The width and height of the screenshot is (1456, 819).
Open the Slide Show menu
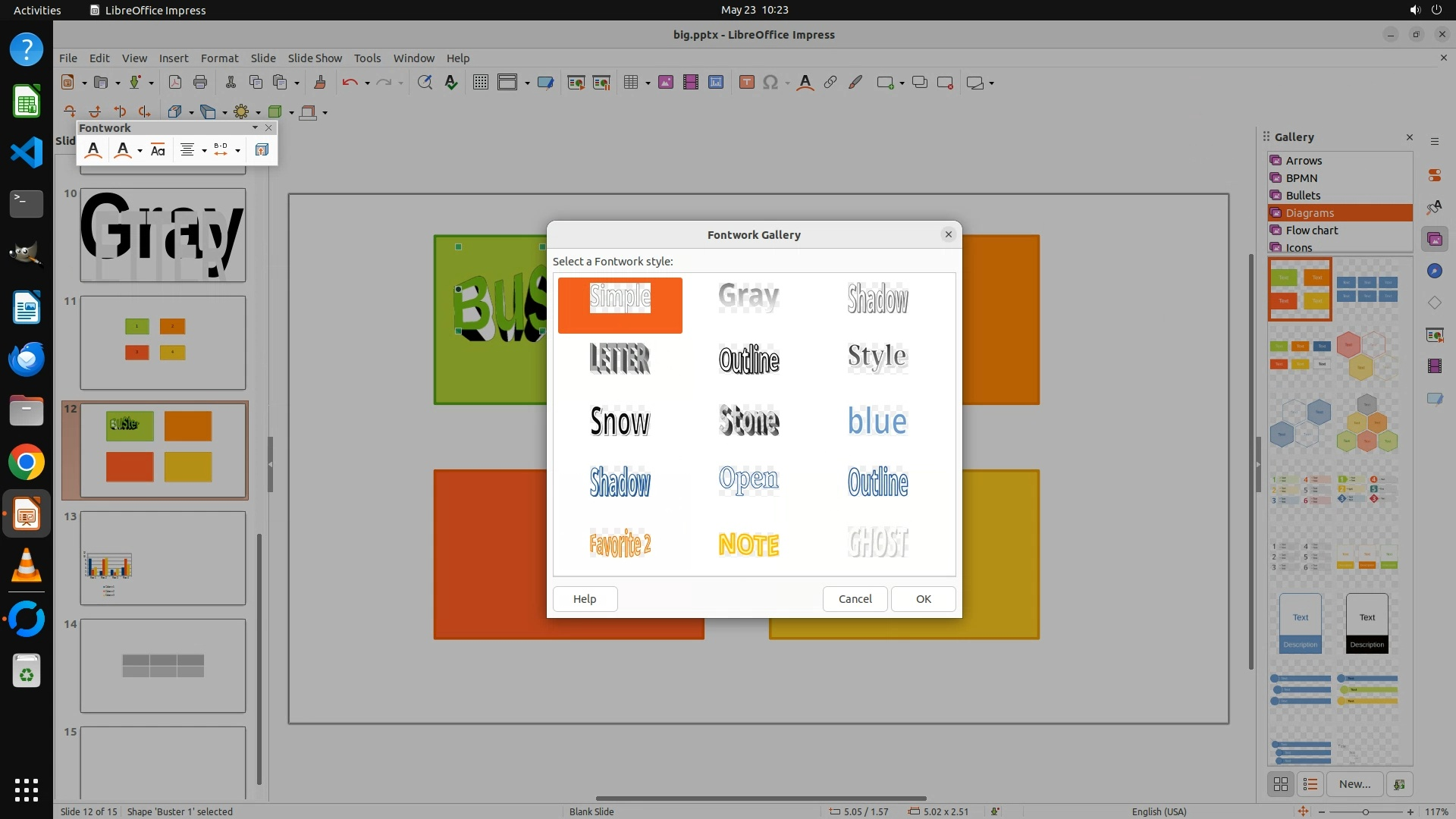click(315, 58)
